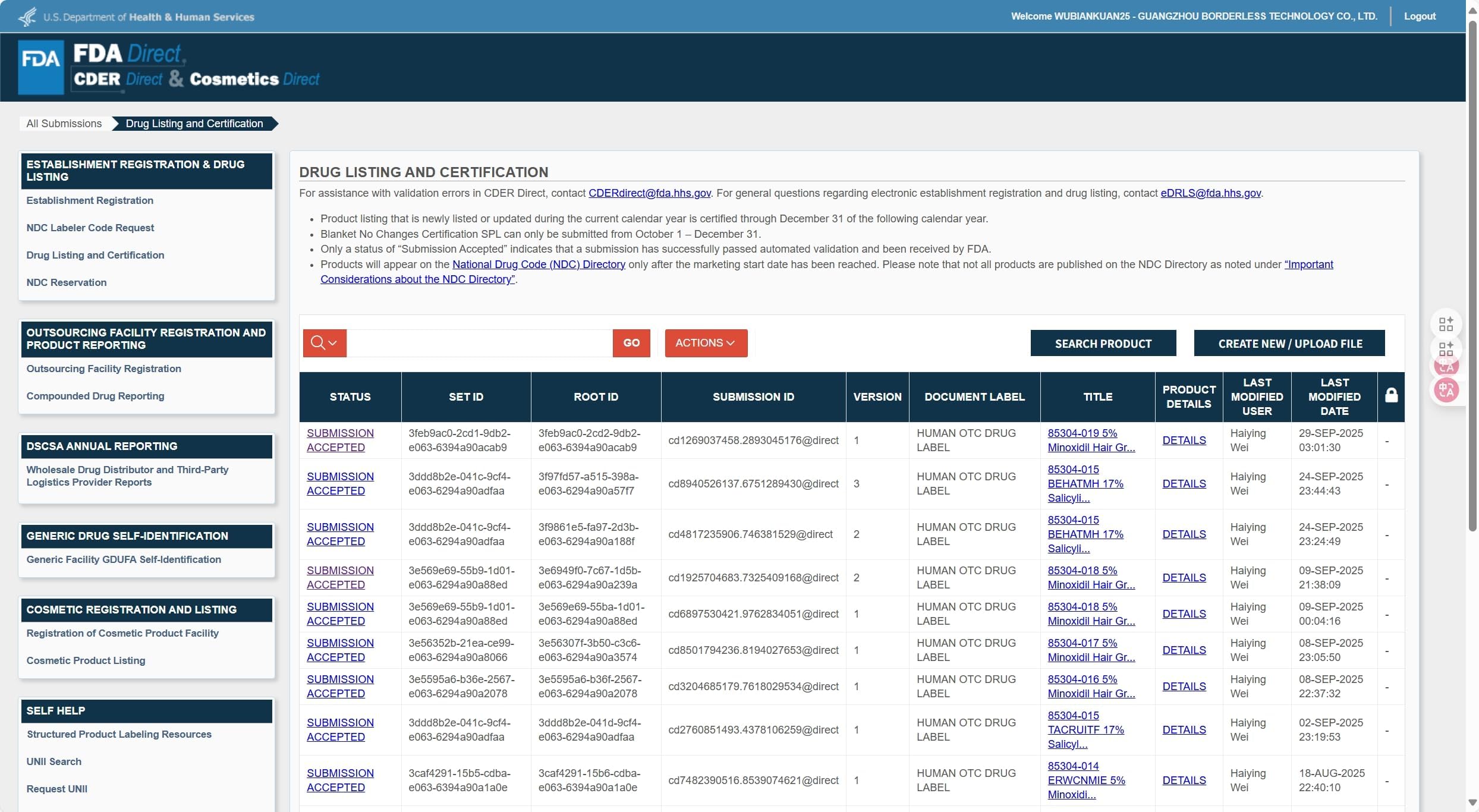Focus the submissions search text field

pos(479,343)
